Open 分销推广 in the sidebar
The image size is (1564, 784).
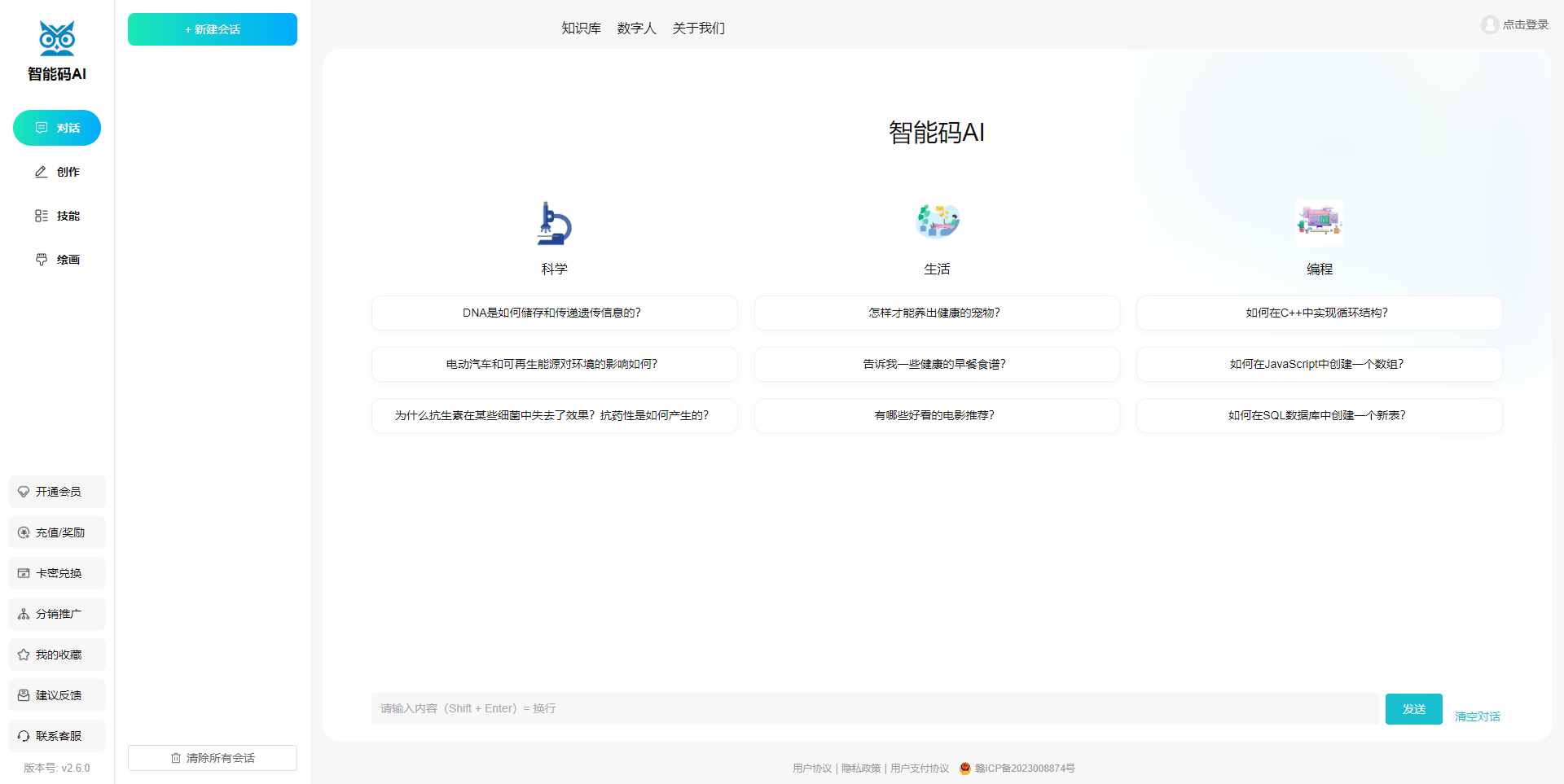(57, 614)
